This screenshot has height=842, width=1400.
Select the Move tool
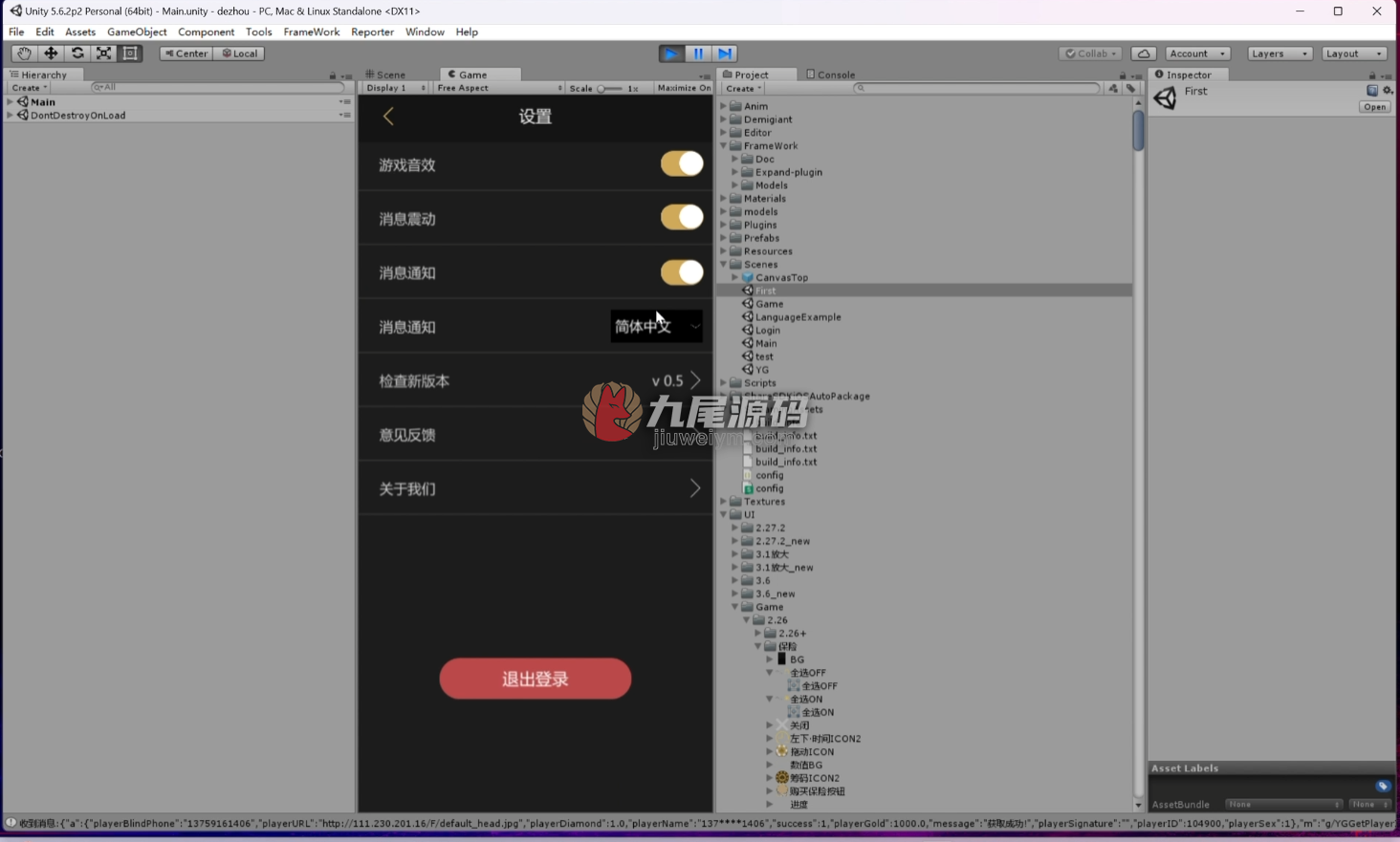[x=51, y=54]
